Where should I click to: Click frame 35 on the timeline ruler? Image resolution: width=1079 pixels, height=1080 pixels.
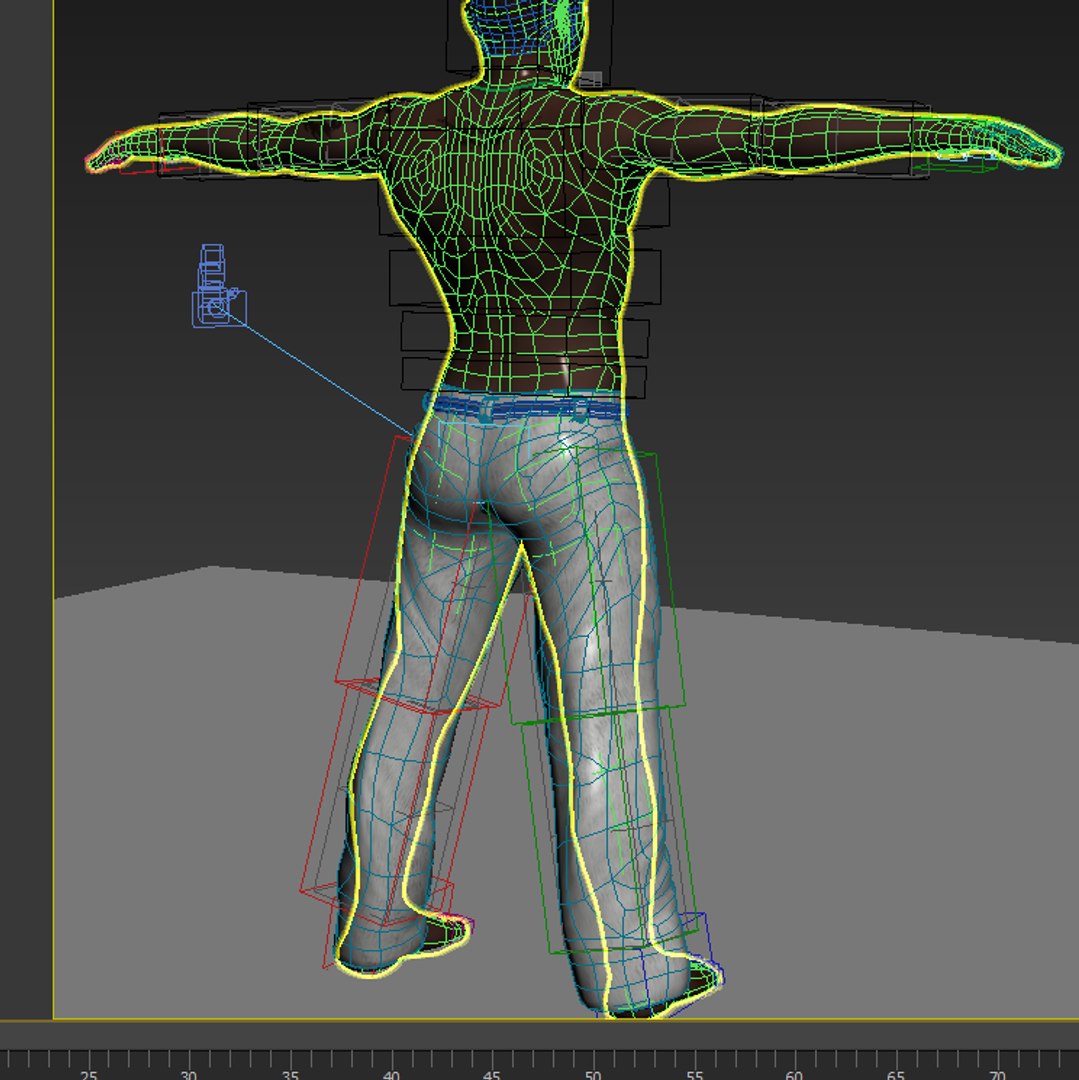(290, 1073)
